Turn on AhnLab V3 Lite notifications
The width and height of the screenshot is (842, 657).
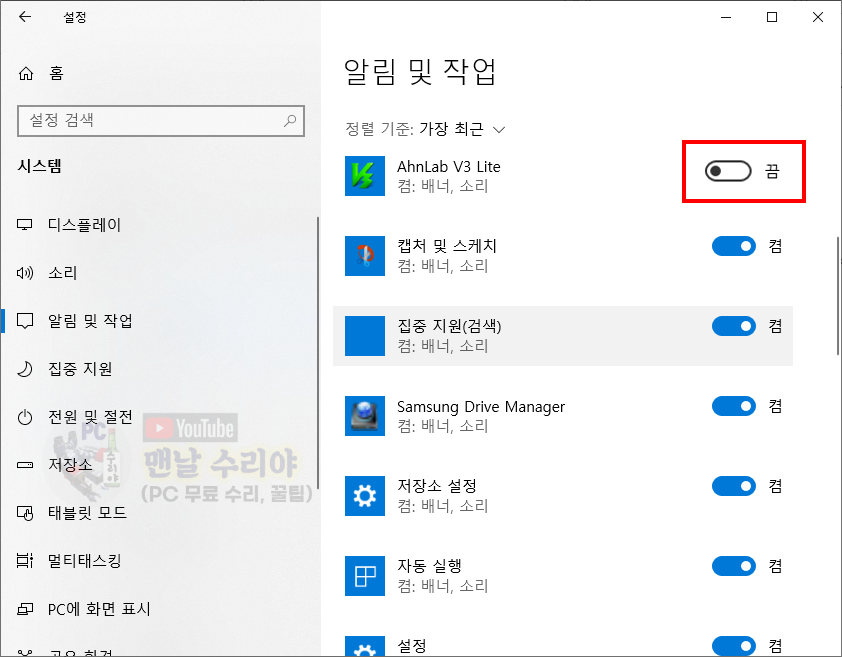point(728,171)
